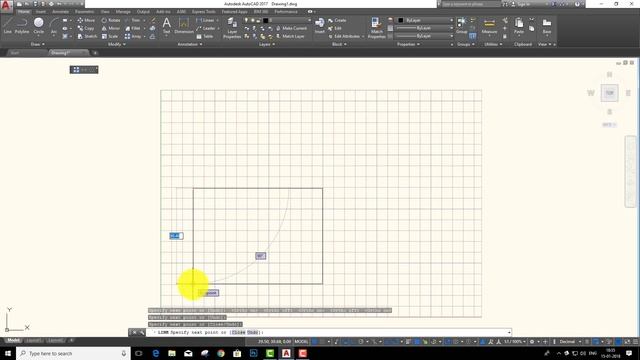
Task: Select the Text annotation tool
Action: (167, 25)
